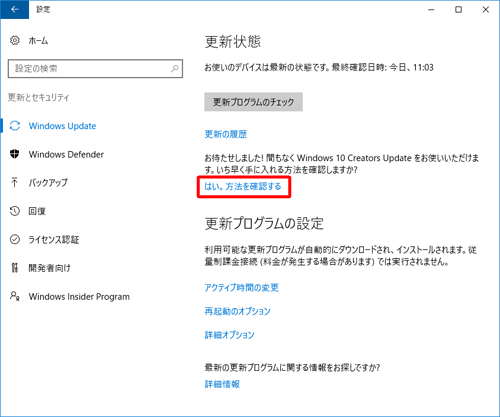Open the 詳細オプション link

point(229,335)
